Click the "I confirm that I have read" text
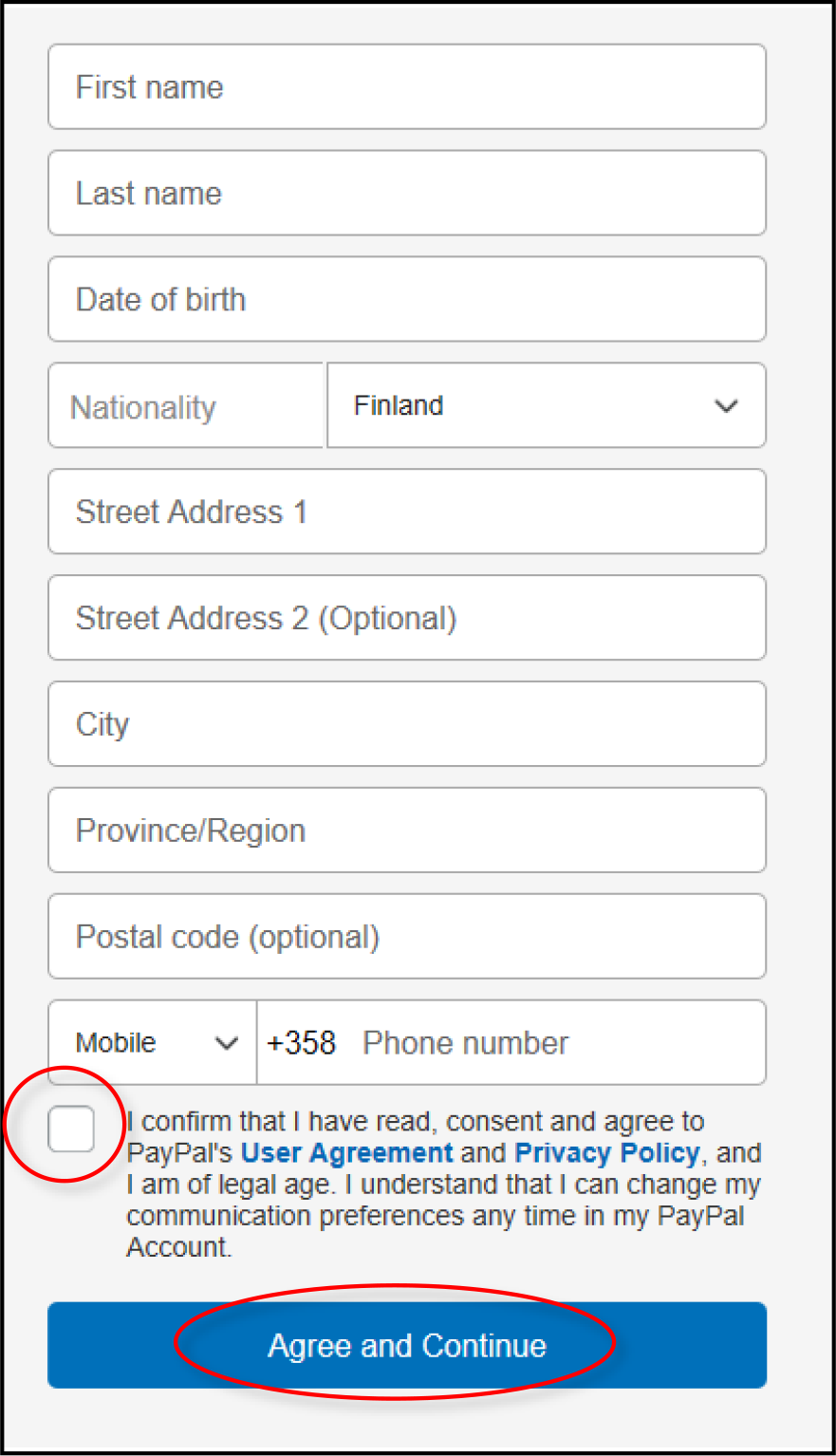The height and width of the screenshot is (1456, 836). click(416, 1122)
